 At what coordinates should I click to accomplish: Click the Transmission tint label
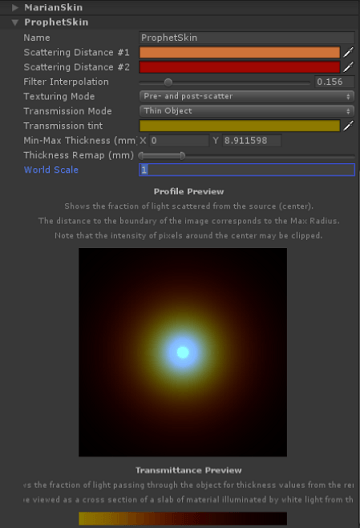click(63, 126)
